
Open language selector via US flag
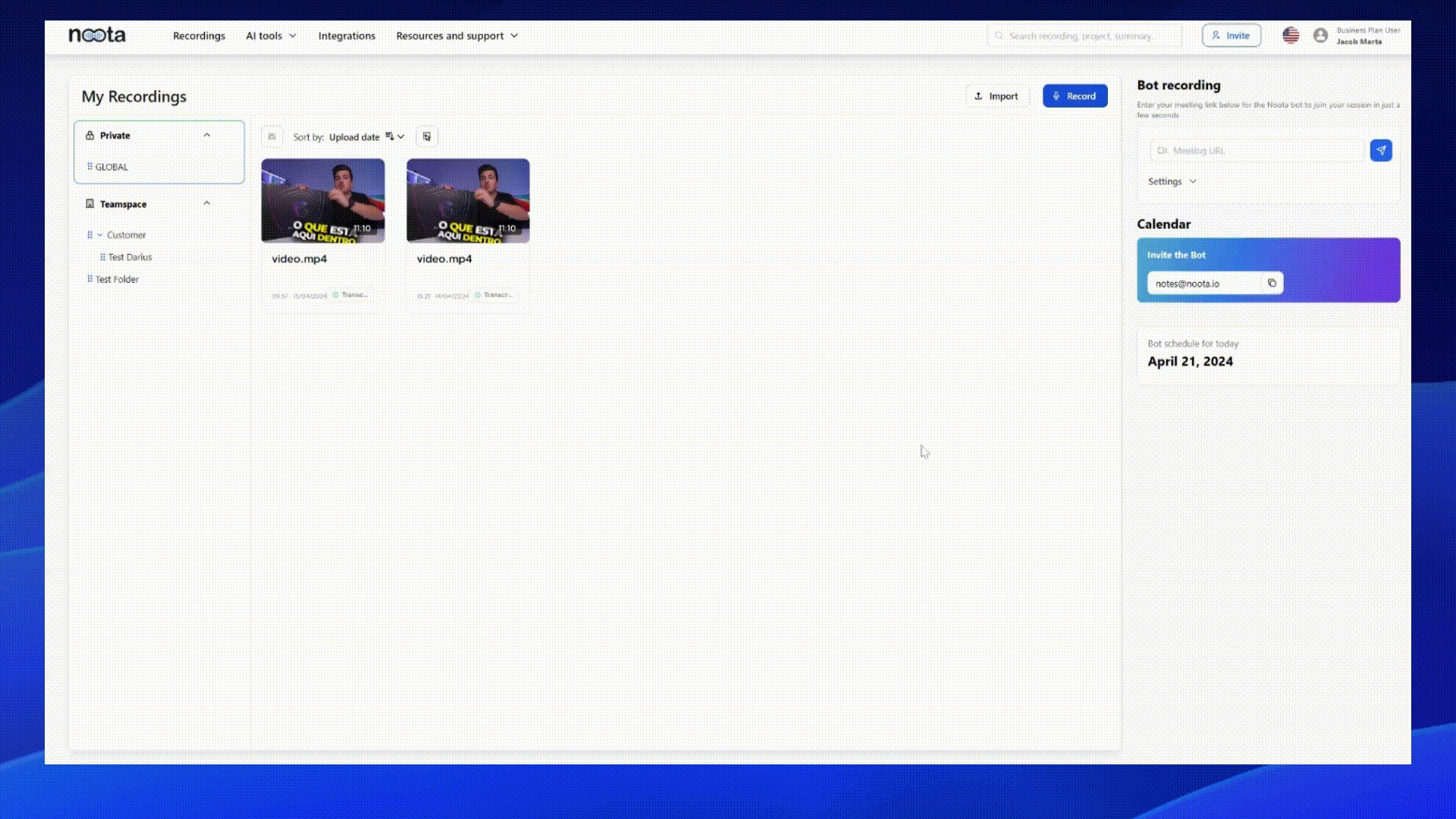[x=1291, y=35]
